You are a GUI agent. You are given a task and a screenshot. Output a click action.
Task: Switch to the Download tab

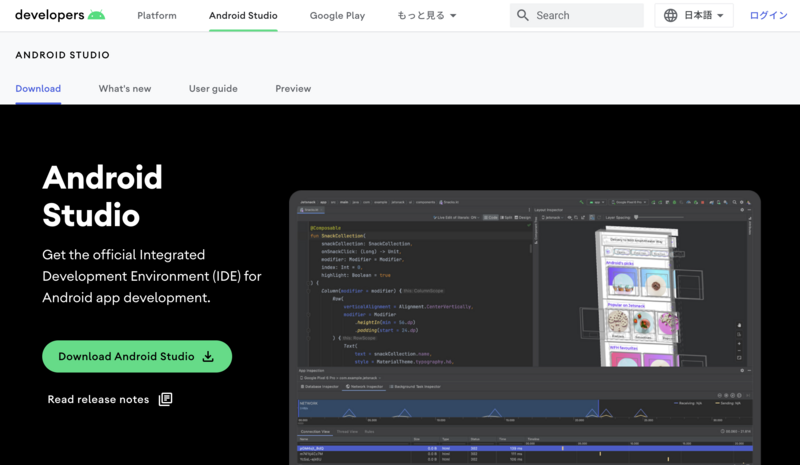[x=38, y=89]
